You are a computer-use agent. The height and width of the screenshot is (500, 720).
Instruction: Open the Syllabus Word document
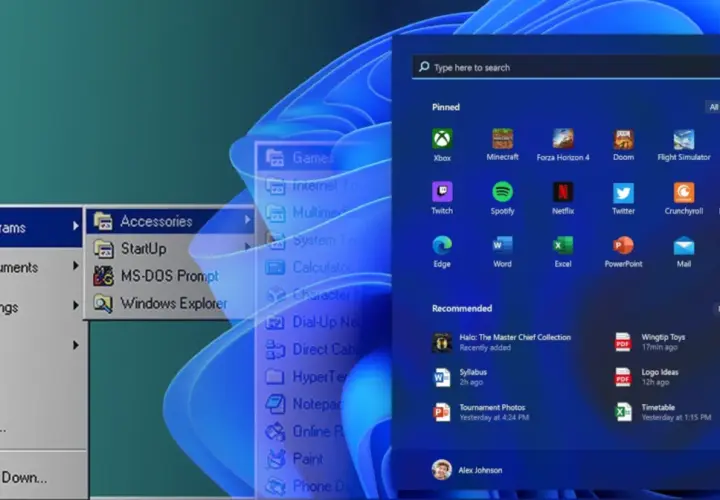(459, 377)
